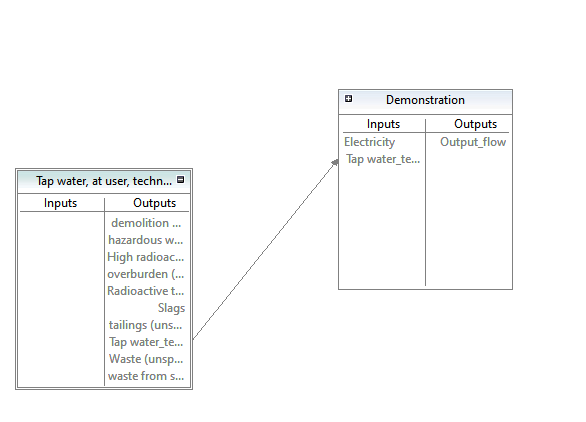Screen dimensions: 586x422
Task: Select the Slags output flow
Action: [x=171, y=308]
